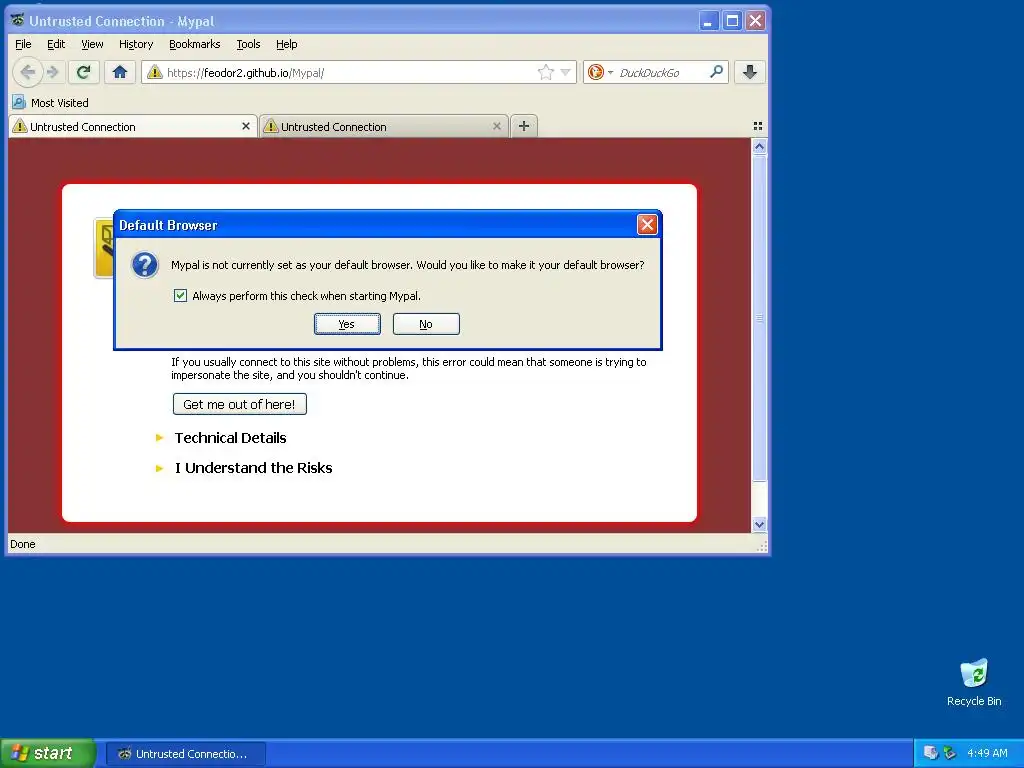Select the first Untrusted Connection tab
Viewport: 1024px width, 768px height.
pos(133,127)
